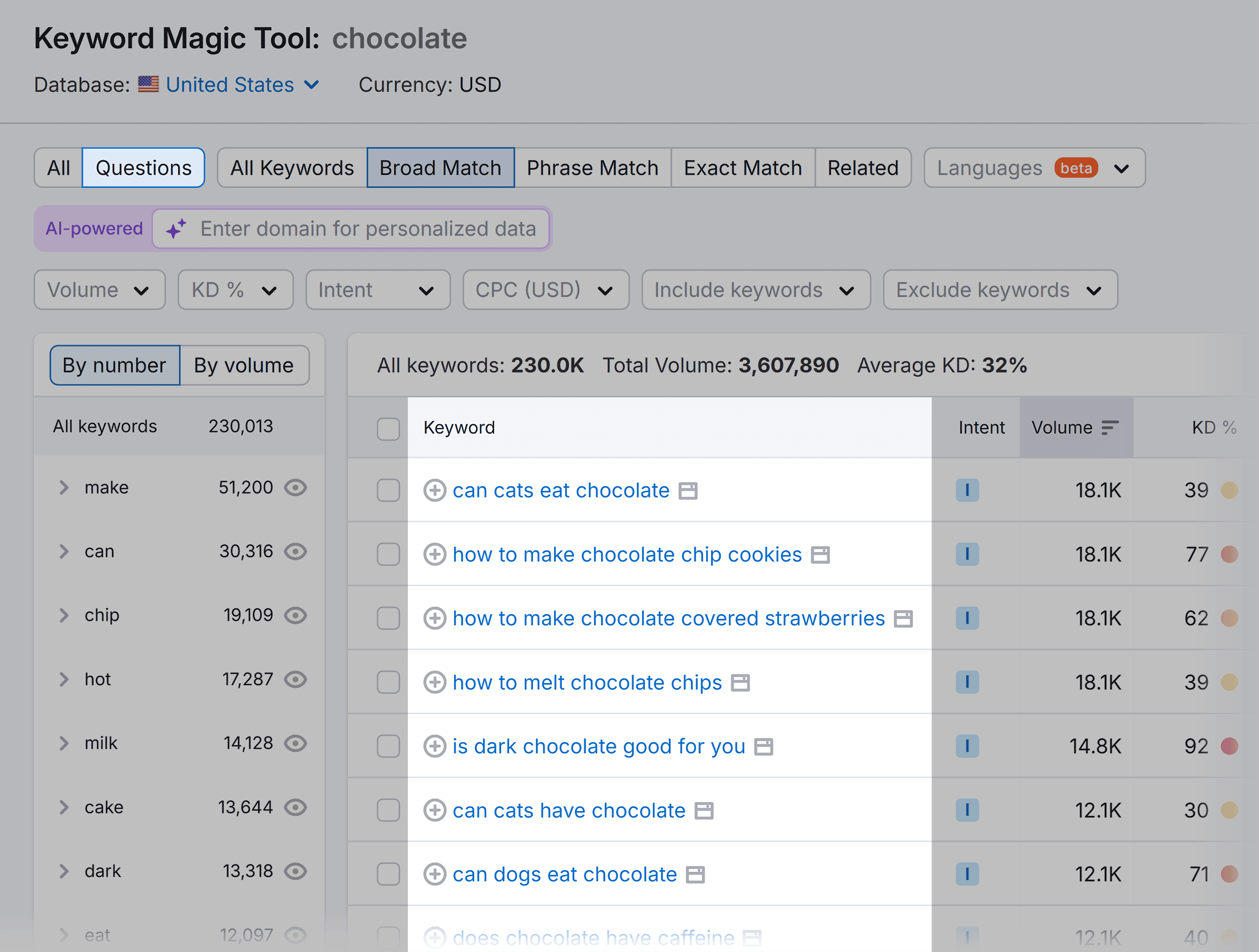Click intent badge for 'can dogs eat chocolate'
Image resolution: width=1259 pixels, height=952 pixels.
(x=967, y=874)
